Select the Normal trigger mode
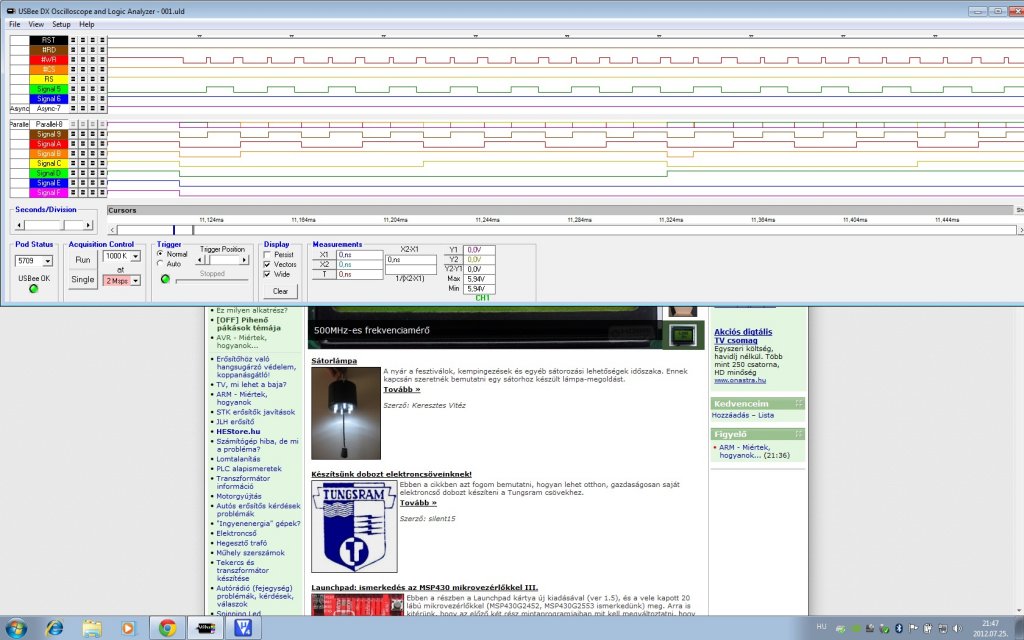Screen dimensions: 1024x640 pyautogui.click(x=162, y=254)
